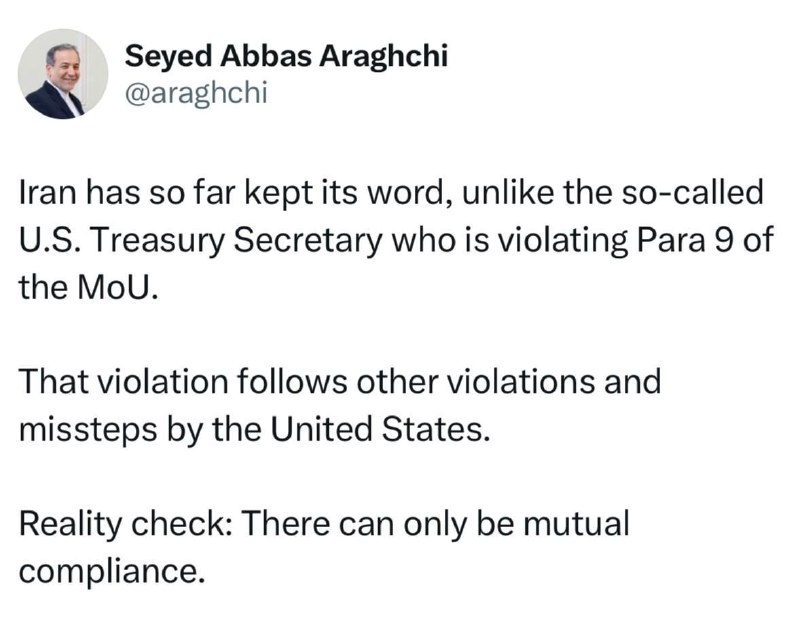Click the word compliance at the end
Screen dimensions: 800x625
coord(112,571)
